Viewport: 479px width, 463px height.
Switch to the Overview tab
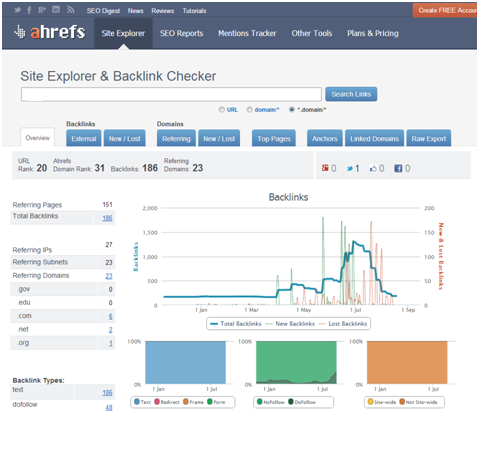(37, 138)
